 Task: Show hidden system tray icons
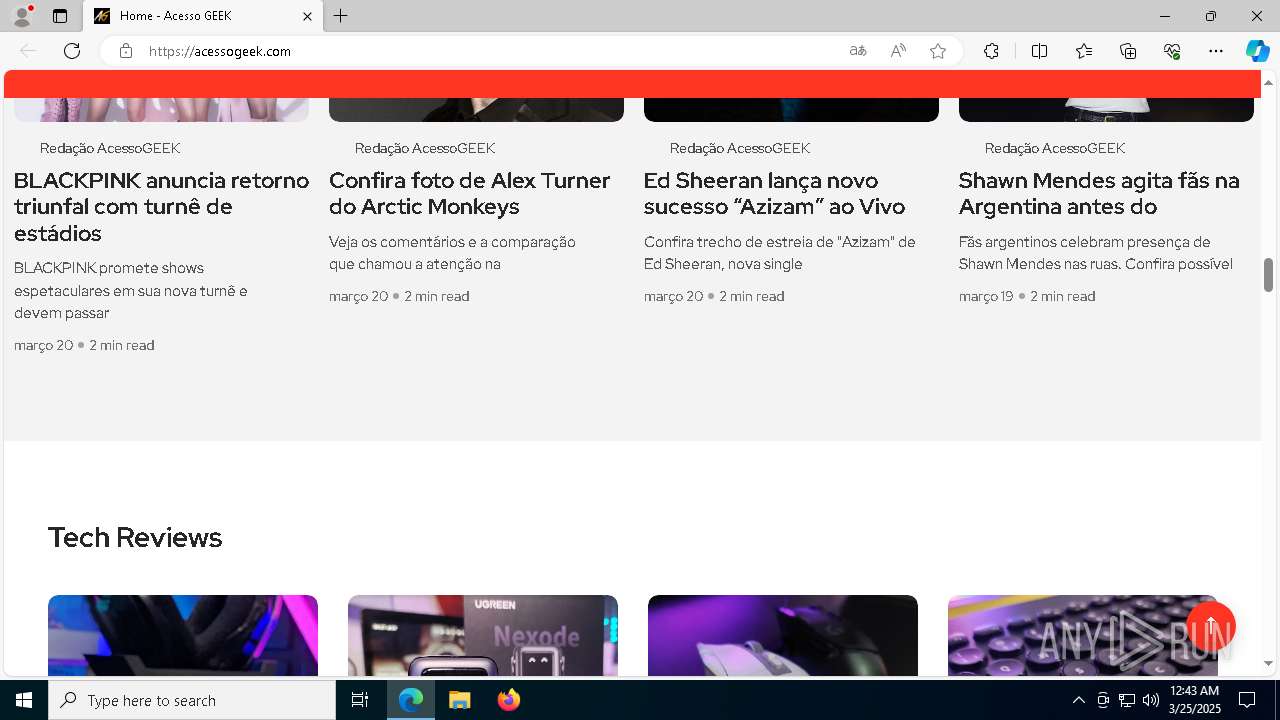pyautogui.click(x=1078, y=700)
